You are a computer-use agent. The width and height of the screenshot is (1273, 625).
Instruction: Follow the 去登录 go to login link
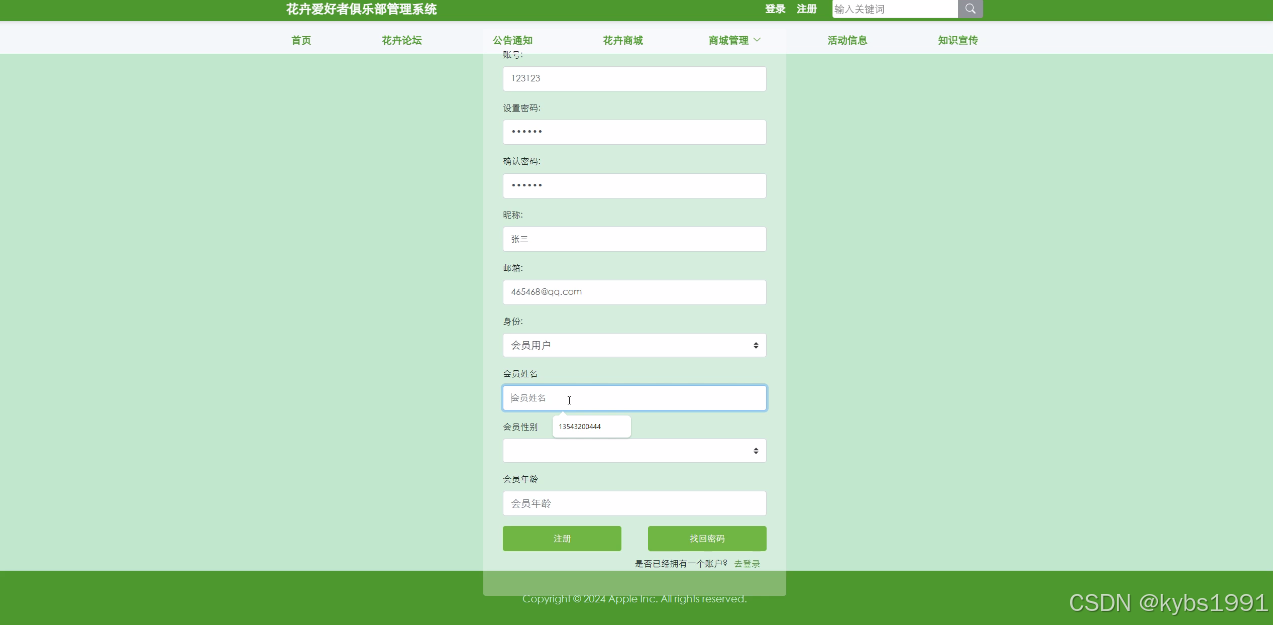747,564
